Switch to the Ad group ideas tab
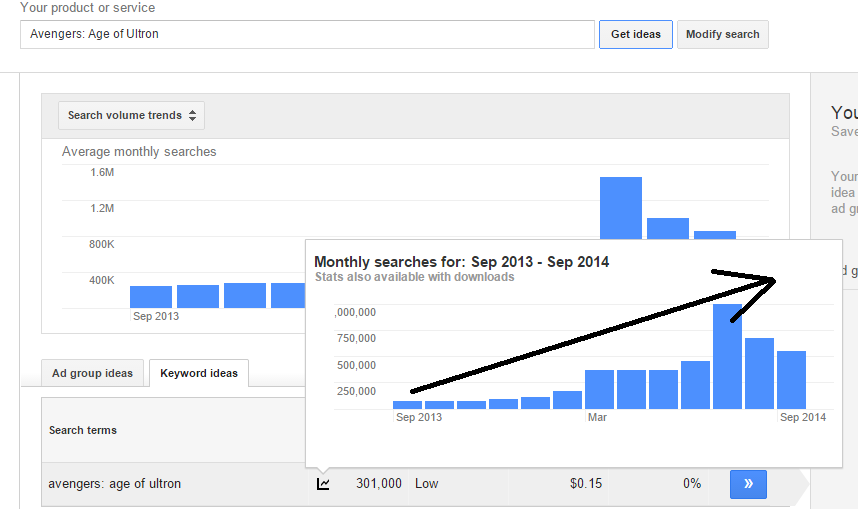858x509 pixels. pos(92,373)
